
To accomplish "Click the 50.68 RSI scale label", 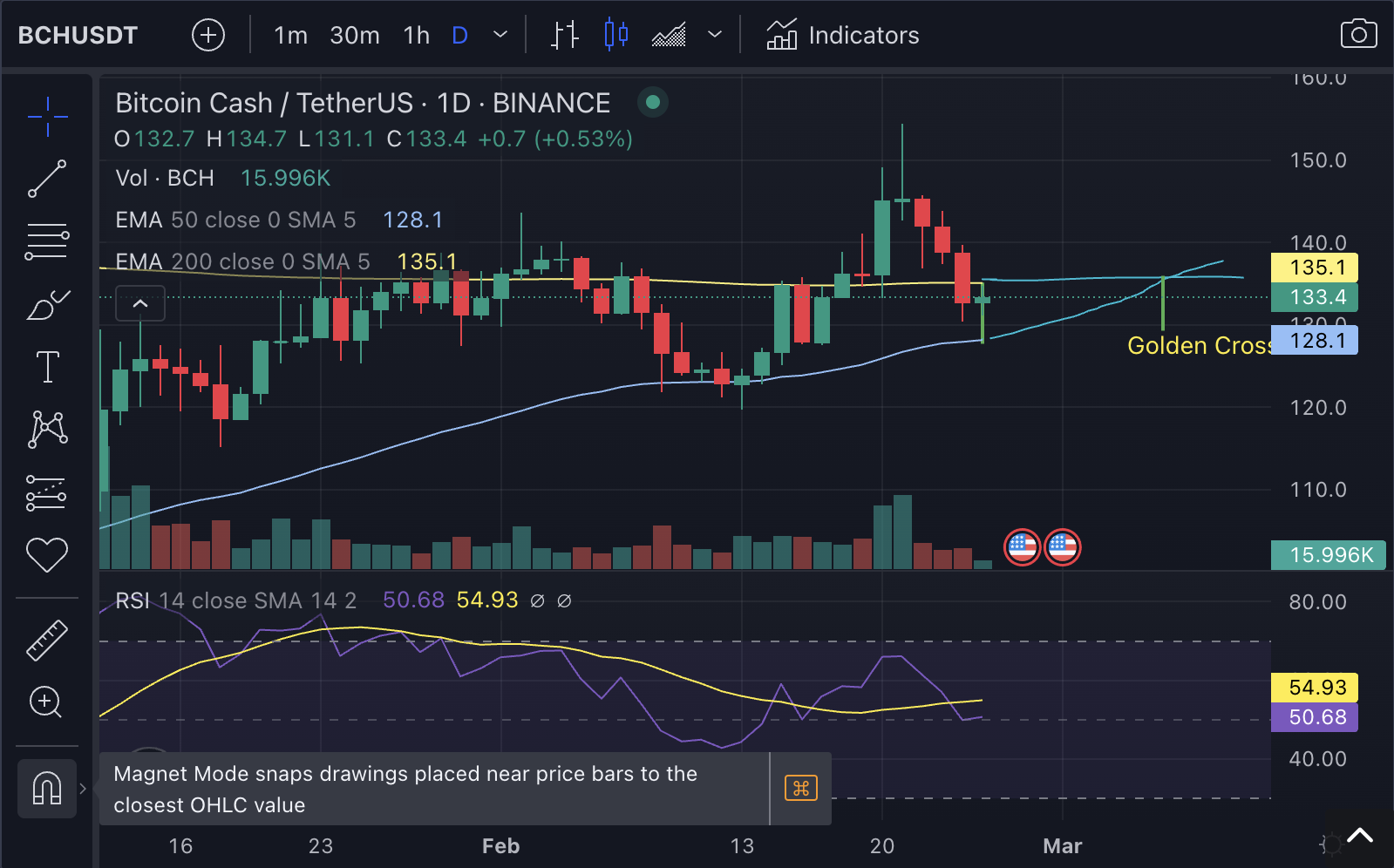I will 1315,717.
